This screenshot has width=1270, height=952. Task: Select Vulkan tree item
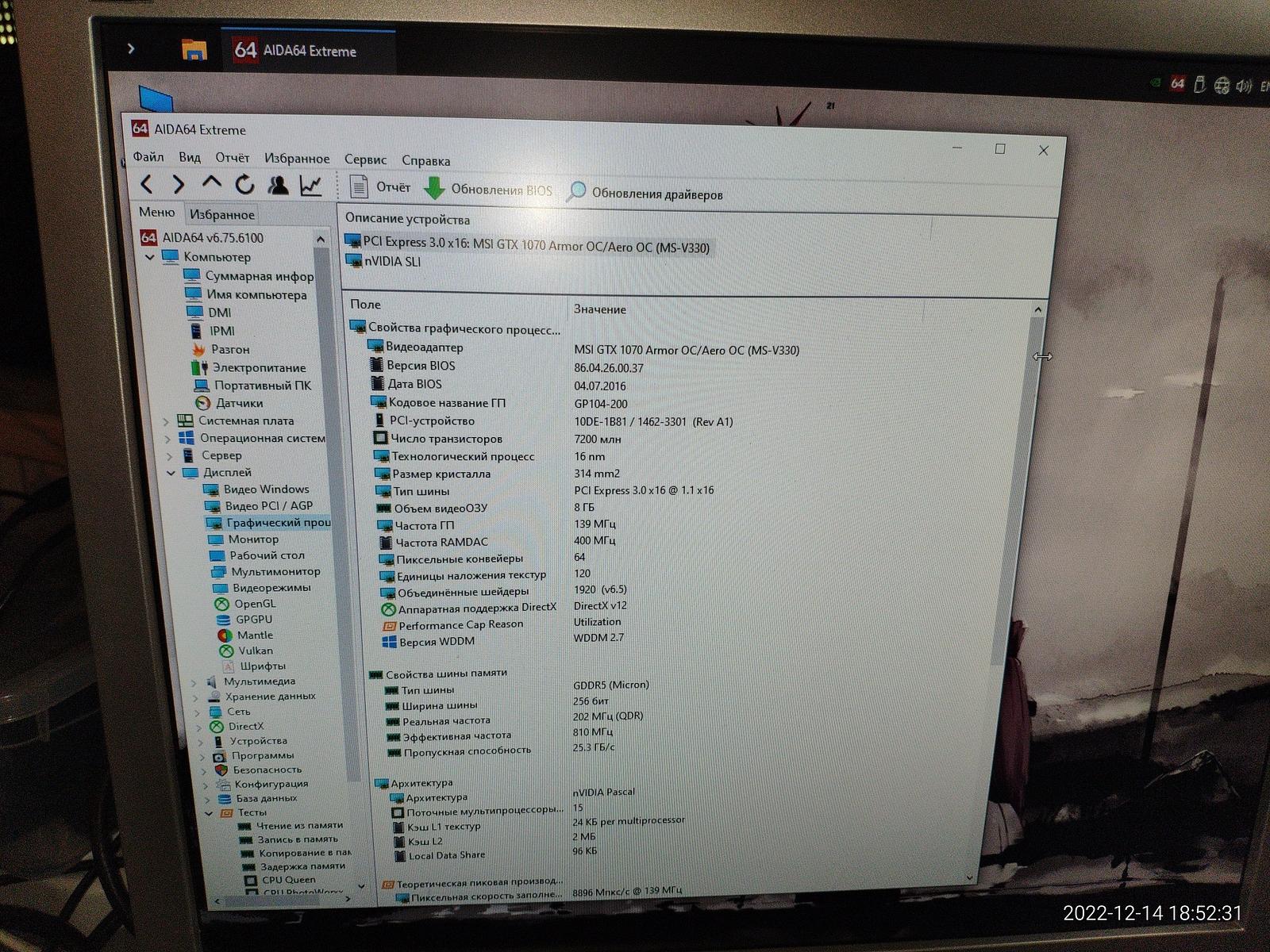coord(246,651)
